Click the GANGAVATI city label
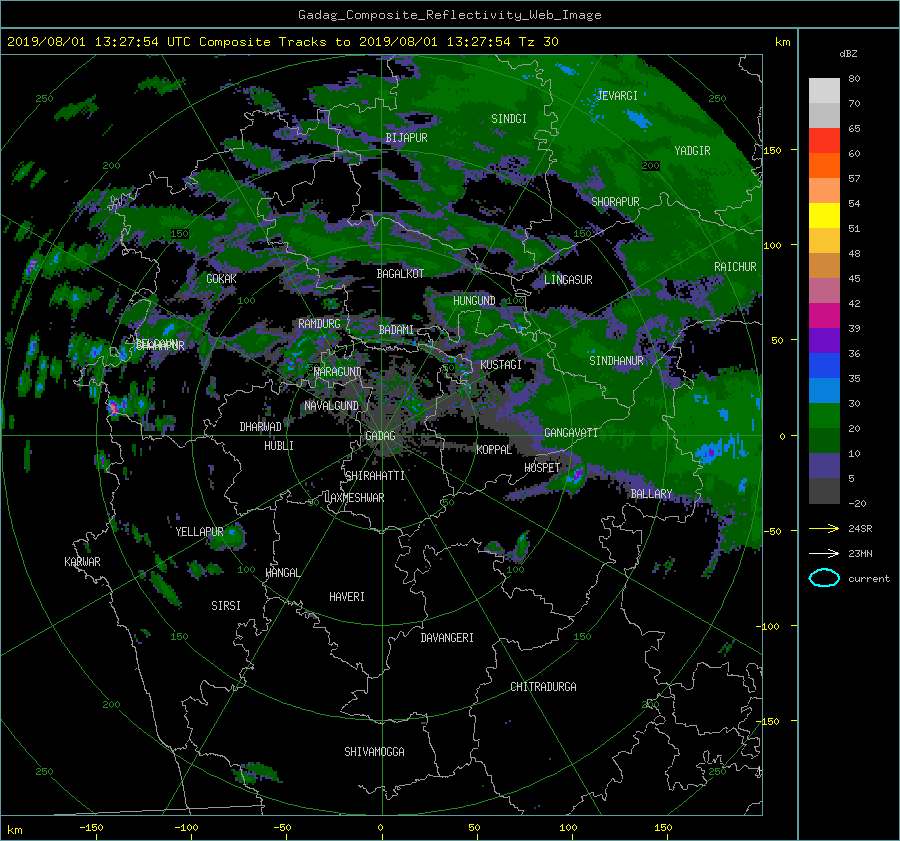The height and width of the screenshot is (841, 900). (x=571, y=433)
